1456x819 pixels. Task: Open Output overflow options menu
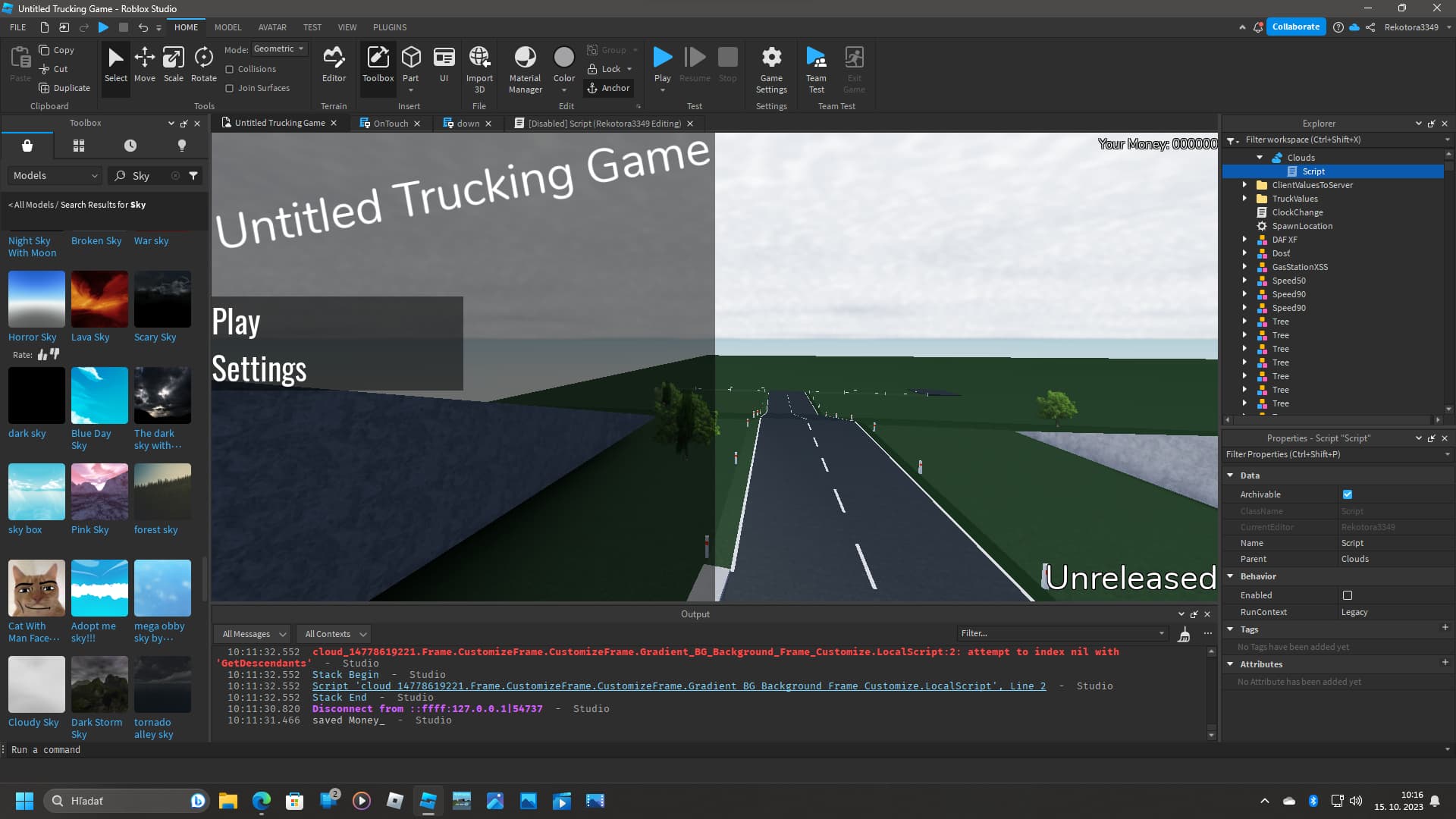pyautogui.click(x=1208, y=633)
